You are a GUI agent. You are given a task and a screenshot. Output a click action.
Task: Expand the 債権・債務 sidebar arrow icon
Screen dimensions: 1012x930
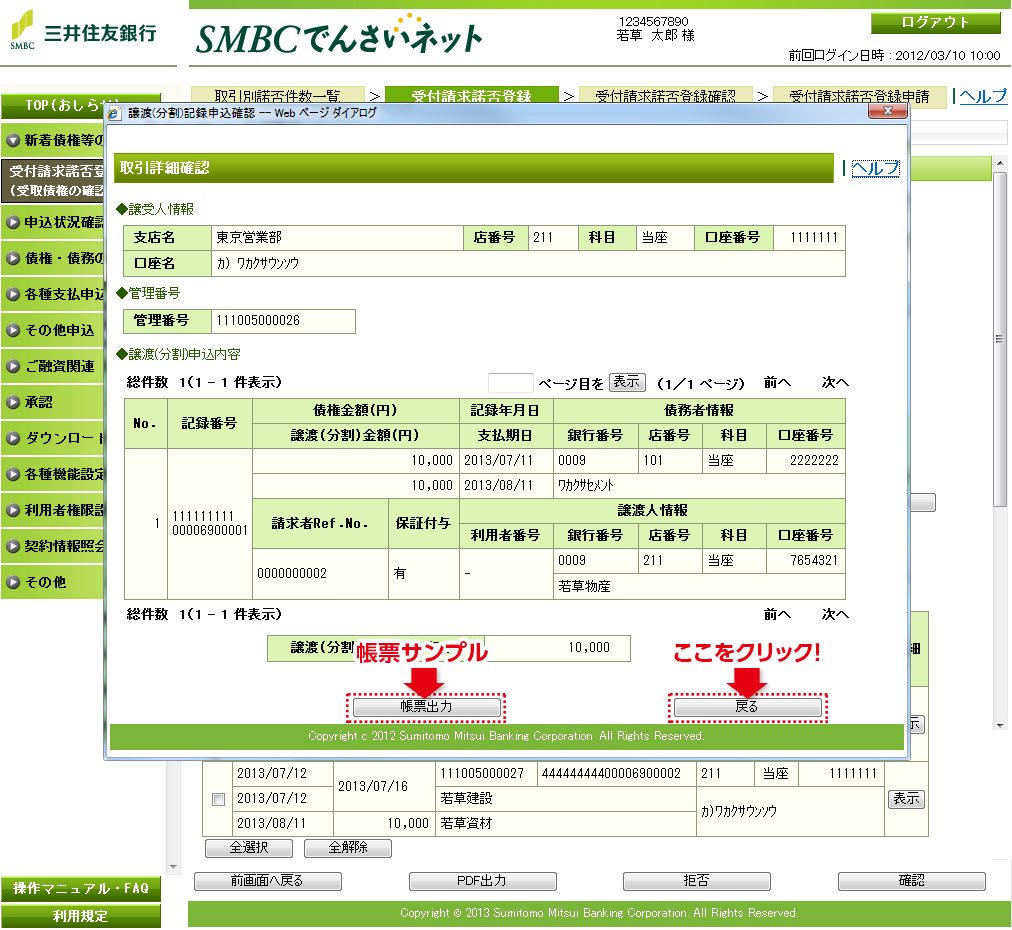coord(13,259)
